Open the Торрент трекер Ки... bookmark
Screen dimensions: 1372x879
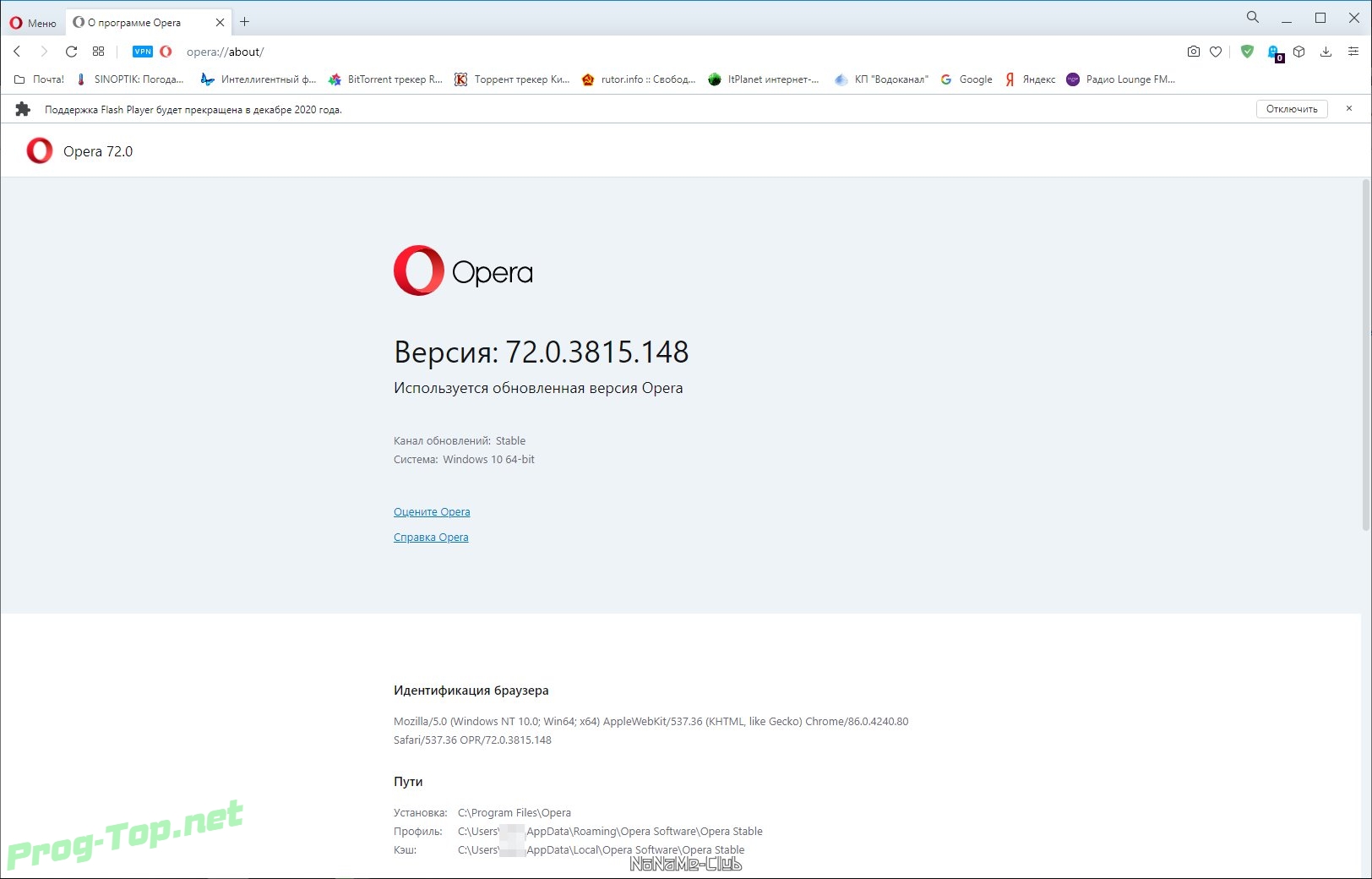[512, 79]
